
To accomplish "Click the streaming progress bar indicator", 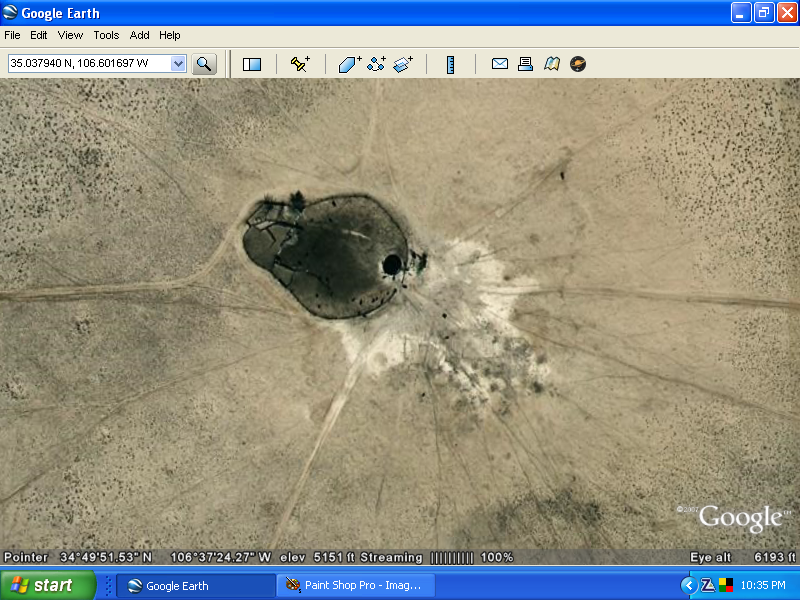I will tap(452, 558).
